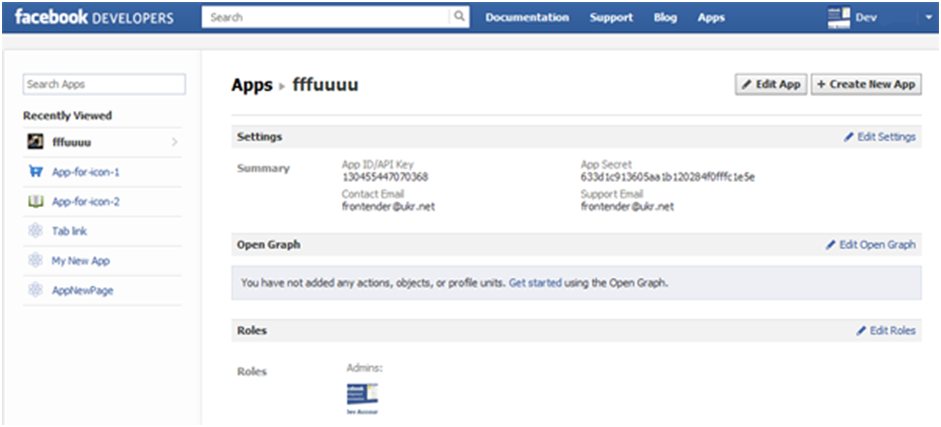Click the Admins: label
941x427 pixels.
pyautogui.click(x=364, y=368)
